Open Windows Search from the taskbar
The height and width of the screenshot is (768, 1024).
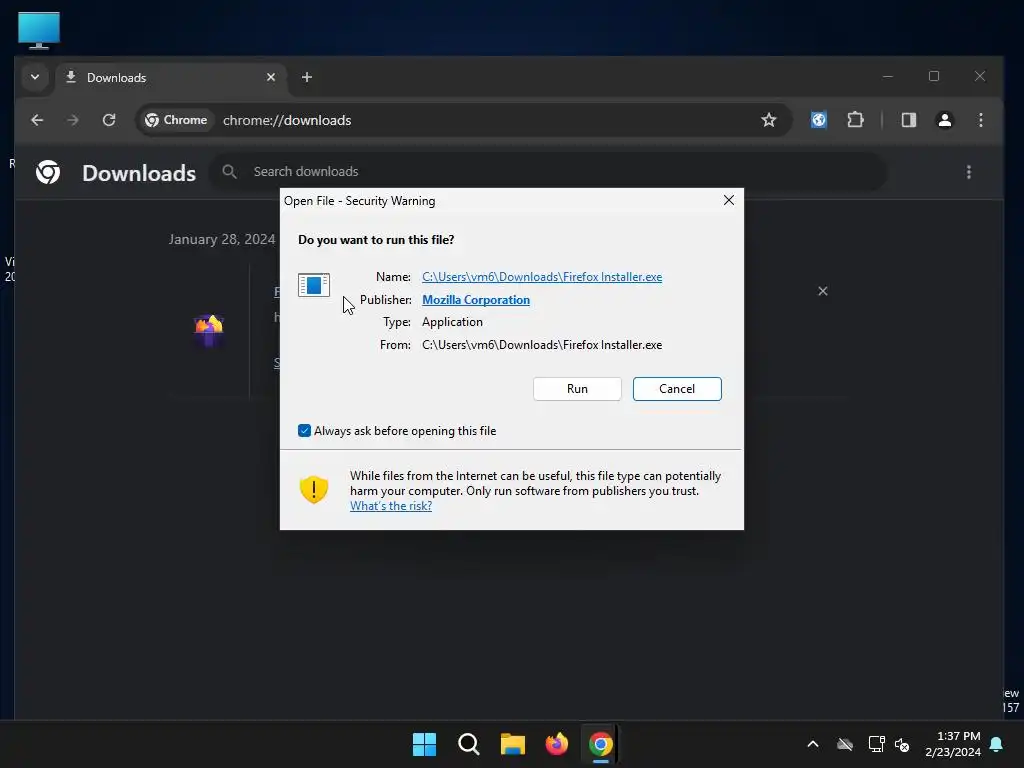pyautogui.click(x=468, y=744)
